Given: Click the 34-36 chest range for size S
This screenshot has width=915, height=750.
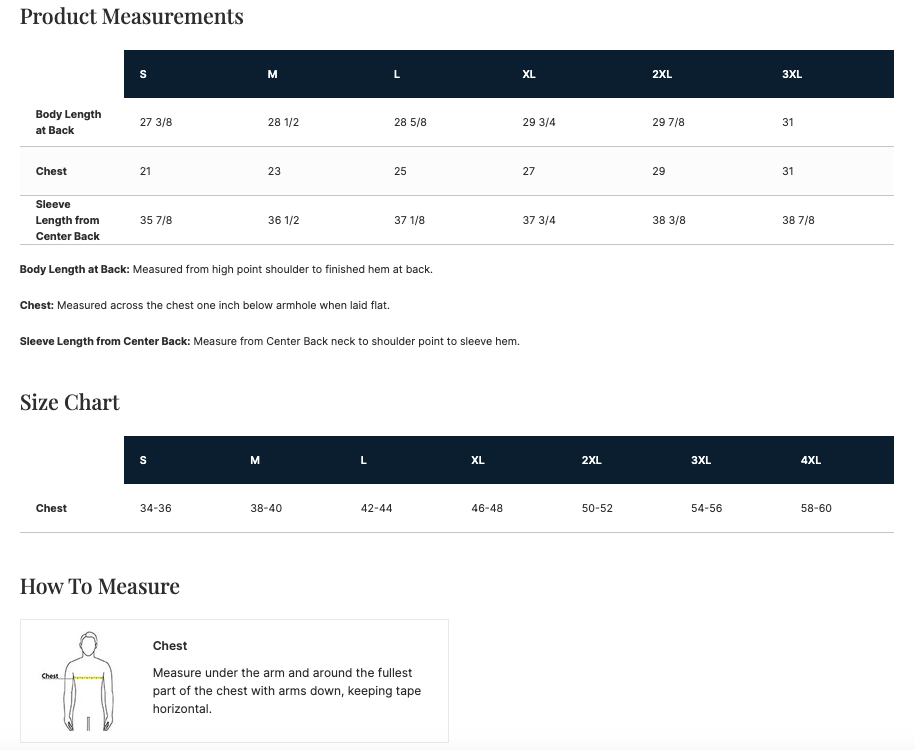Looking at the screenshot, I should pos(156,509).
